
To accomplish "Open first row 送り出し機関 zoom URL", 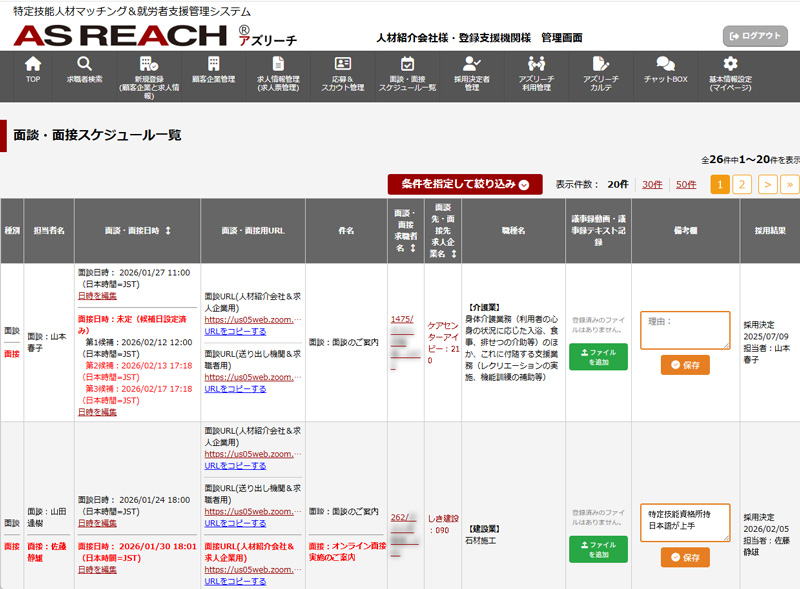I will click(253, 377).
